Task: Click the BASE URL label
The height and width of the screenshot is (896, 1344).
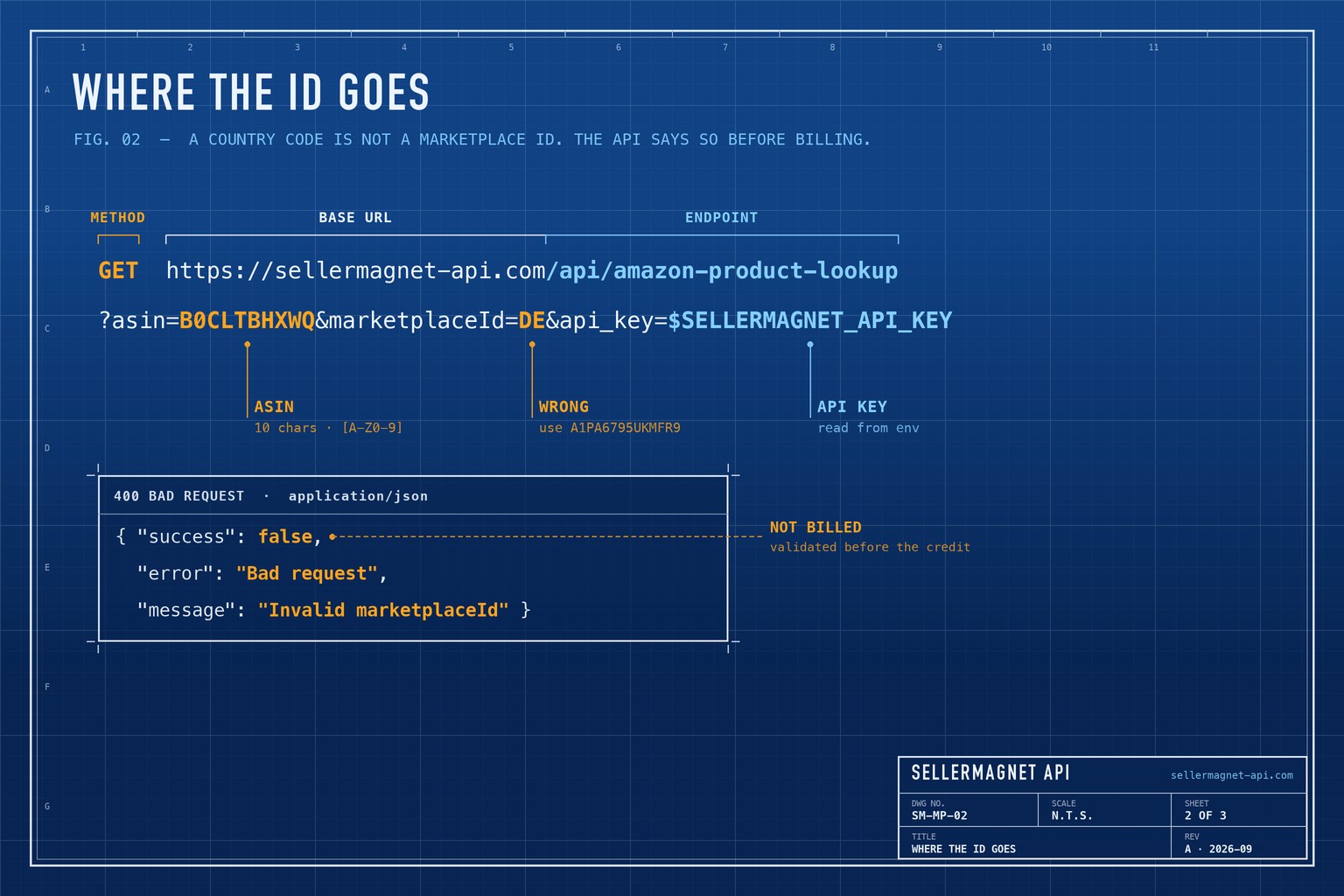Action: [x=355, y=217]
